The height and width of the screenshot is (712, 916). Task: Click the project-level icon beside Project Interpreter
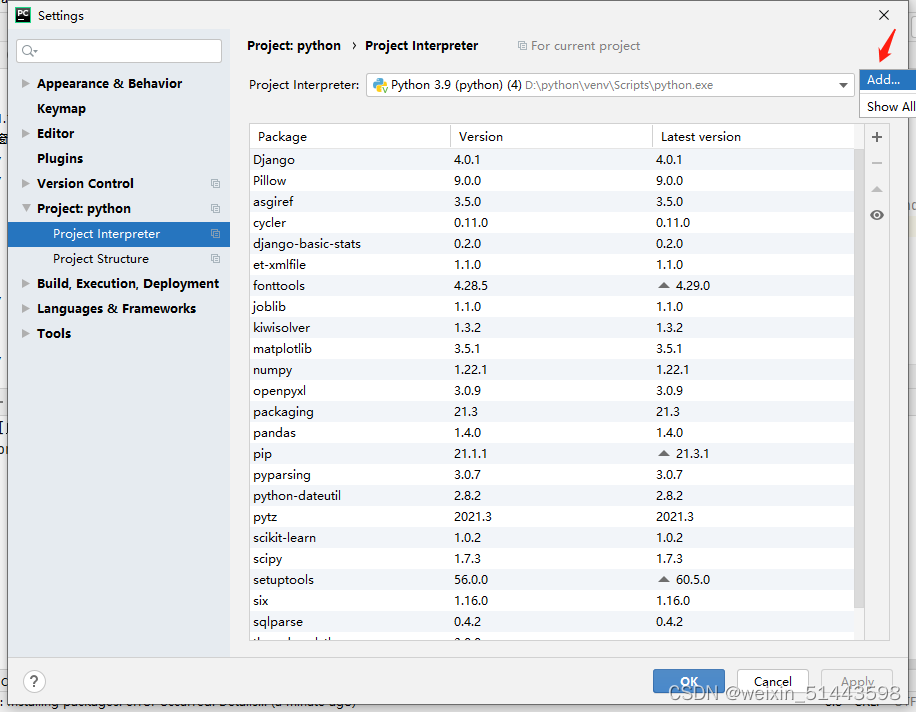coord(215,234)
